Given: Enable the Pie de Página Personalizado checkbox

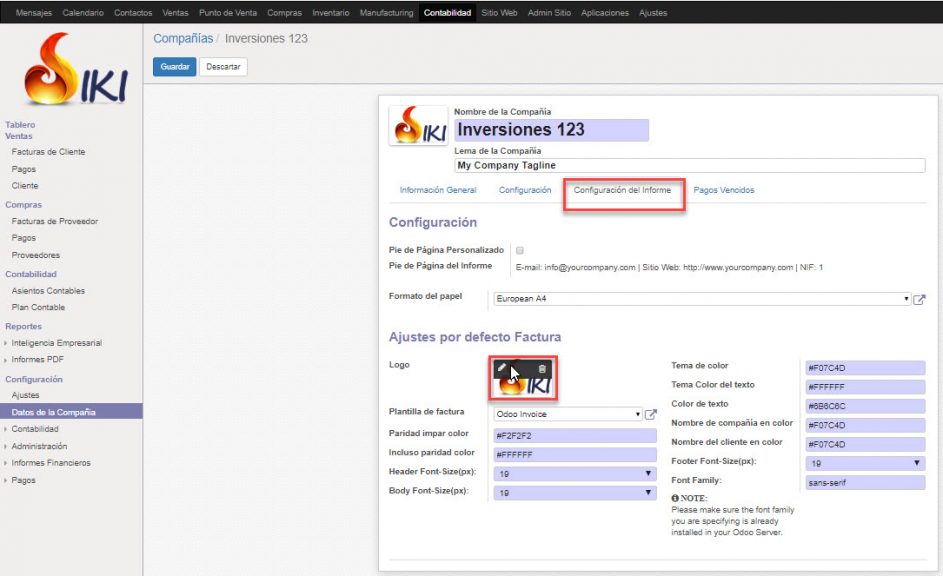Looking at the screenshot, I should pyautogui.click(x=518, y=250).
